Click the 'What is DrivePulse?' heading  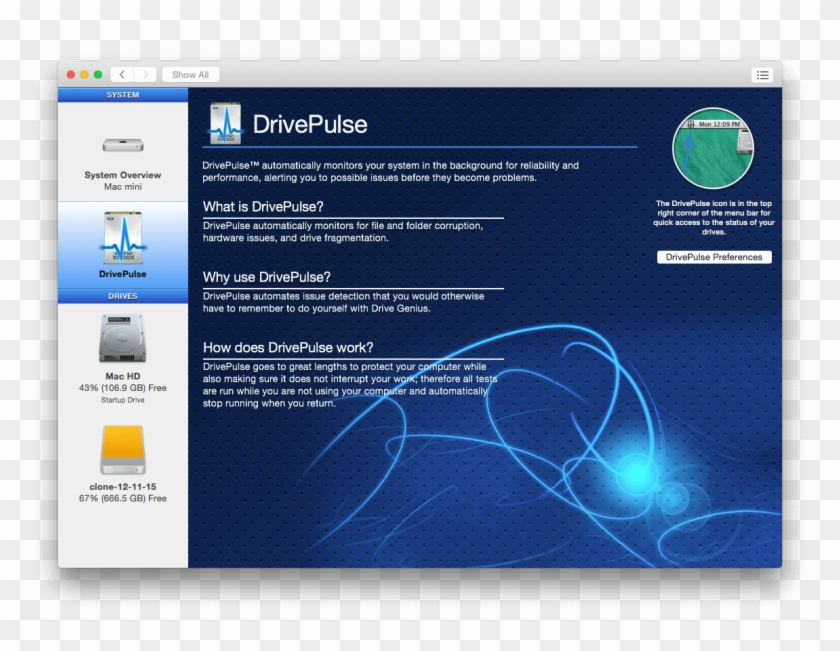click(x=263, y=207)
